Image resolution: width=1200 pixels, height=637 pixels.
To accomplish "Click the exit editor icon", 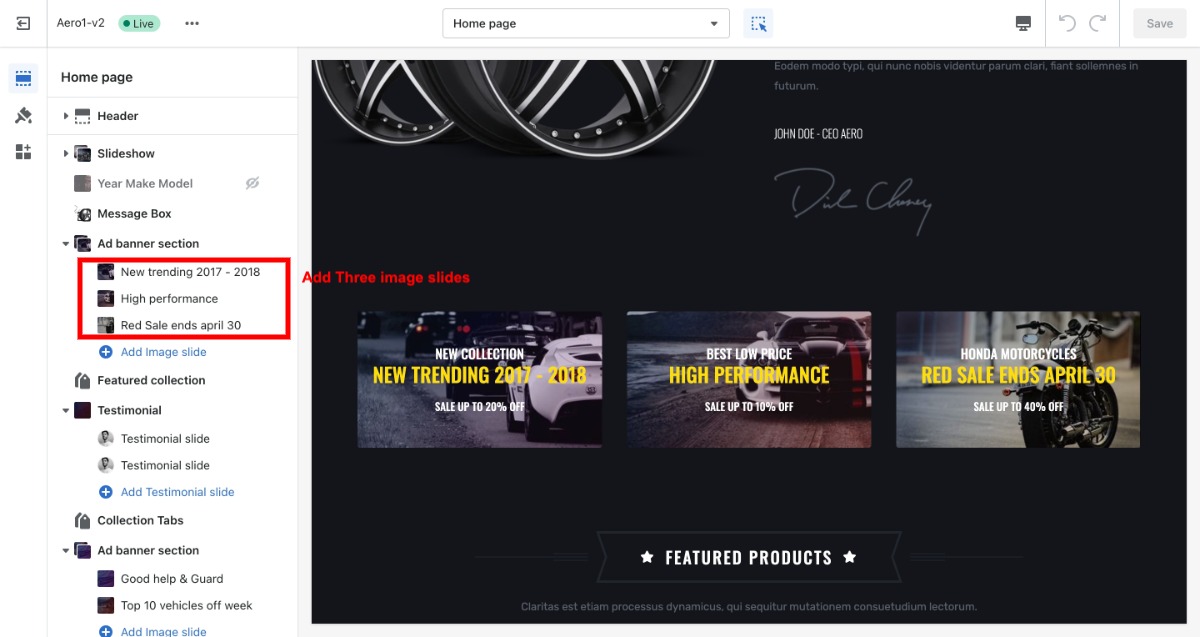I will (x=23, y=23).
